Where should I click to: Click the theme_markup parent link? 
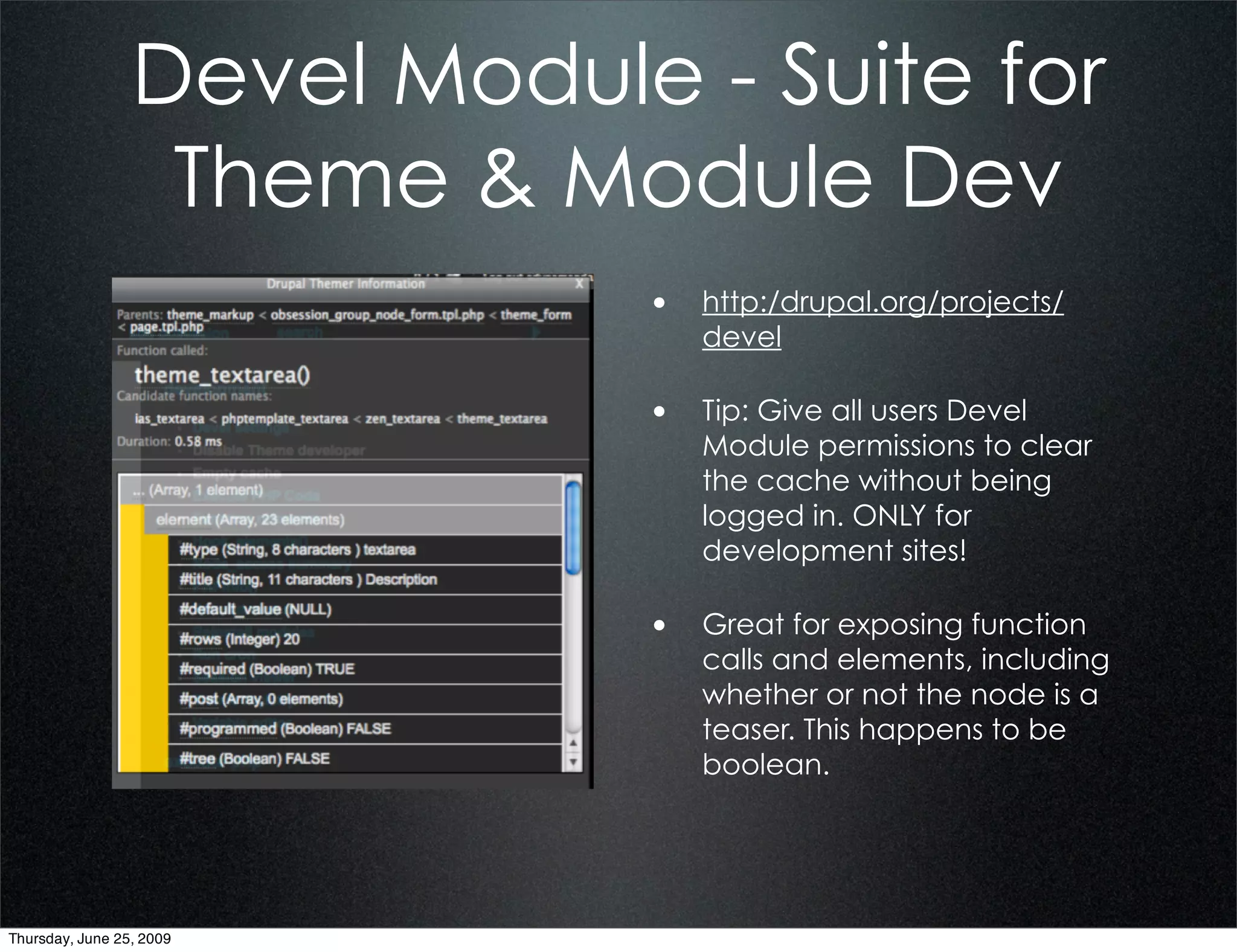tap(210, 315)
